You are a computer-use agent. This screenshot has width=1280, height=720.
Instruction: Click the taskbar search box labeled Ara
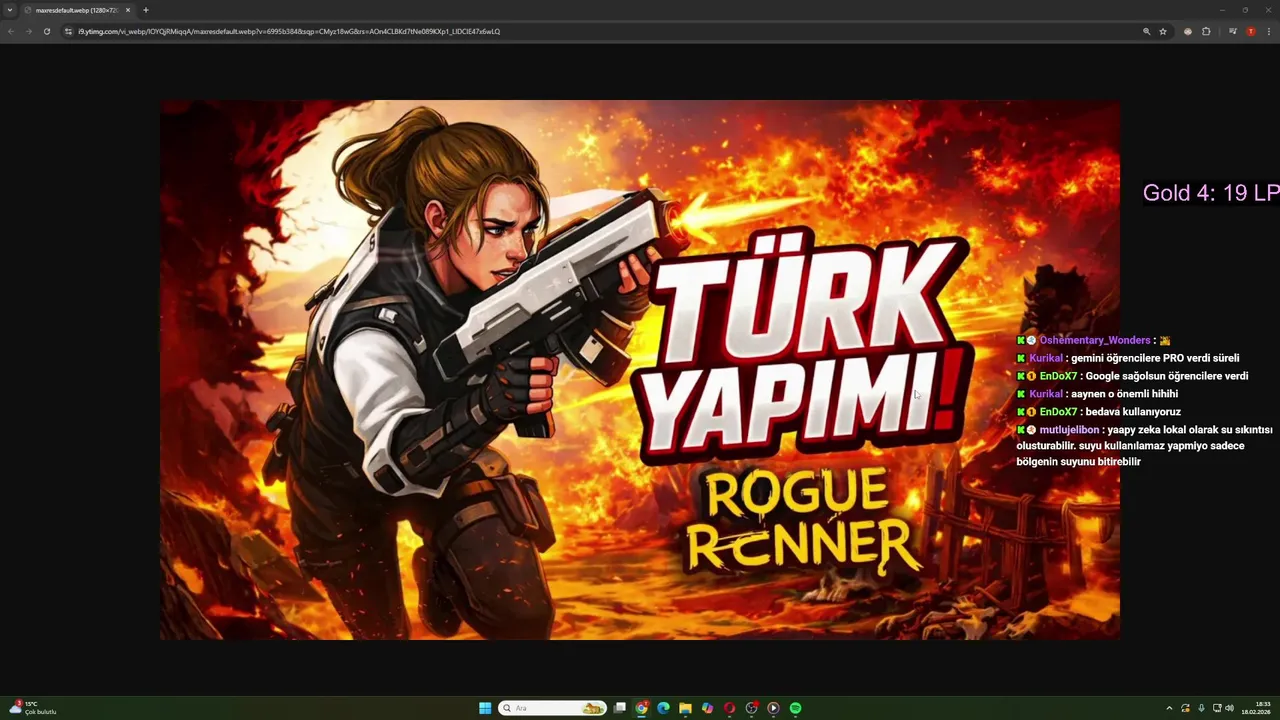click(x=553, y=708)
